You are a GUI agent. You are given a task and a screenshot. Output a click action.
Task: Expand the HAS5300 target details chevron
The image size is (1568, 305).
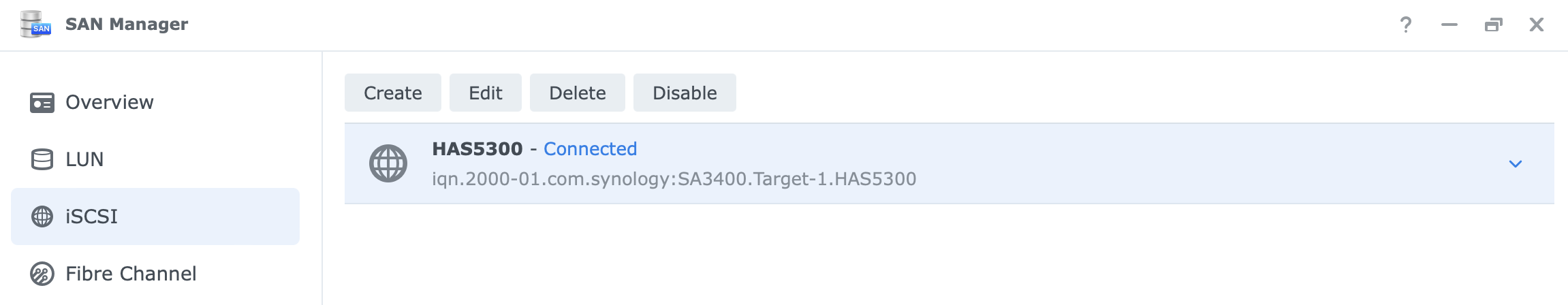click(x=1516, y=164)
